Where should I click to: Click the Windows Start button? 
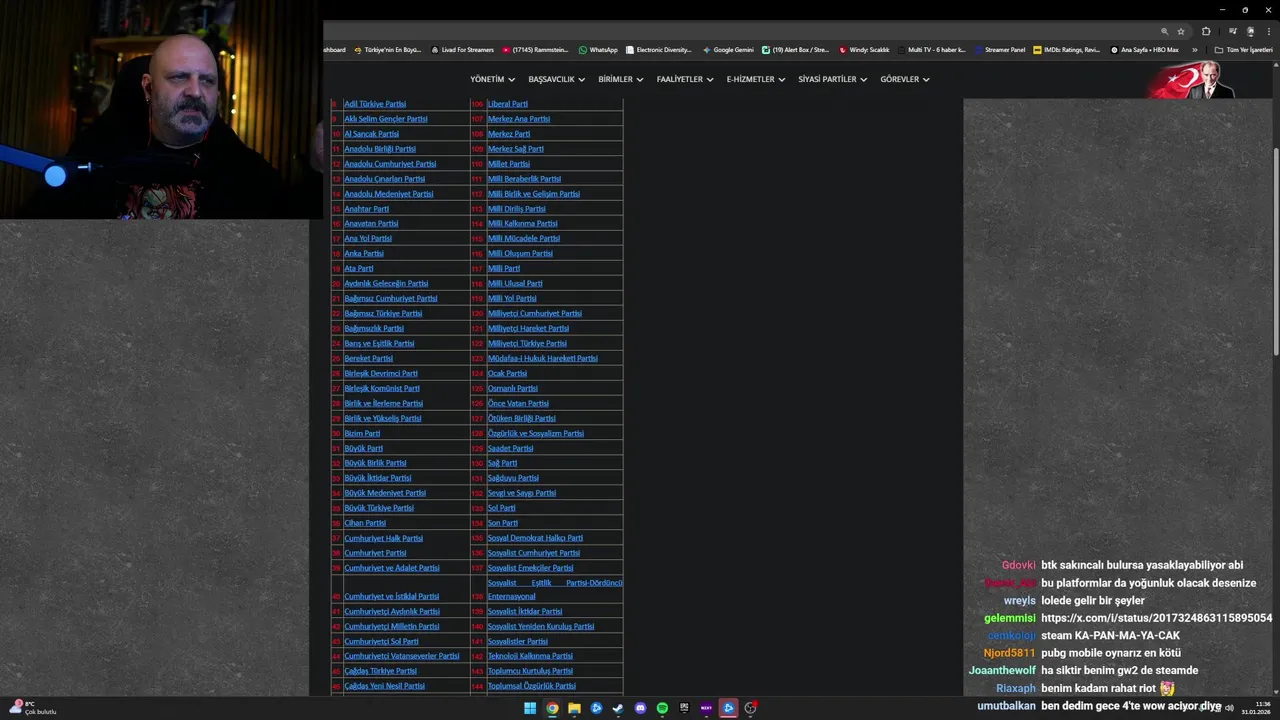(530, 708)
